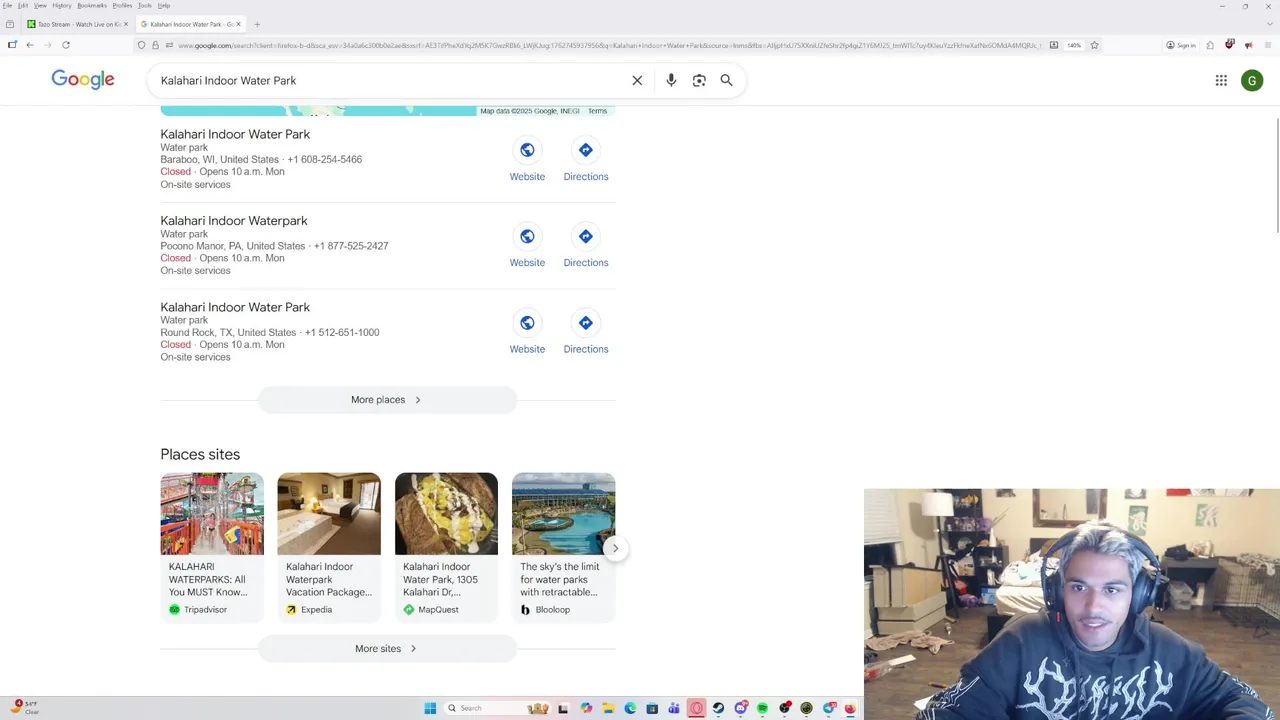Open Blooloop retractable water parks card
This screenshot has height=720, width=1280.
563,547
